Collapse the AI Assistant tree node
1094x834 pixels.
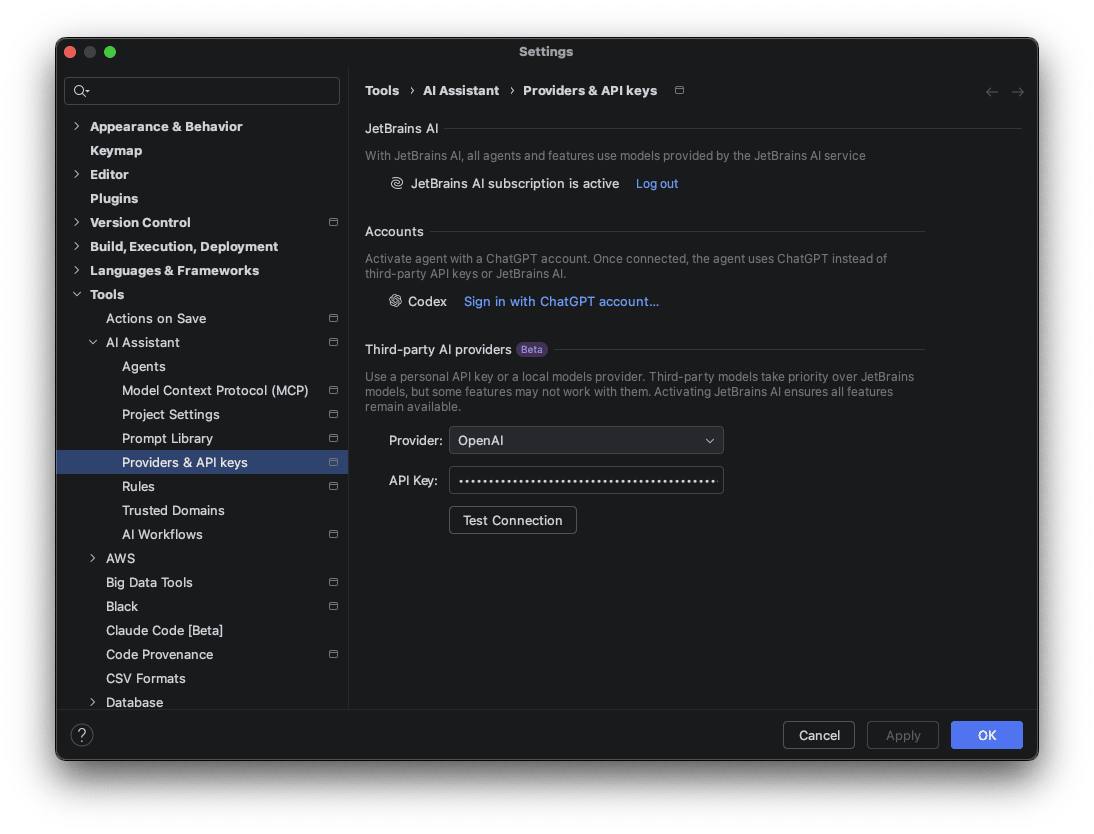[x=94, y=342]
